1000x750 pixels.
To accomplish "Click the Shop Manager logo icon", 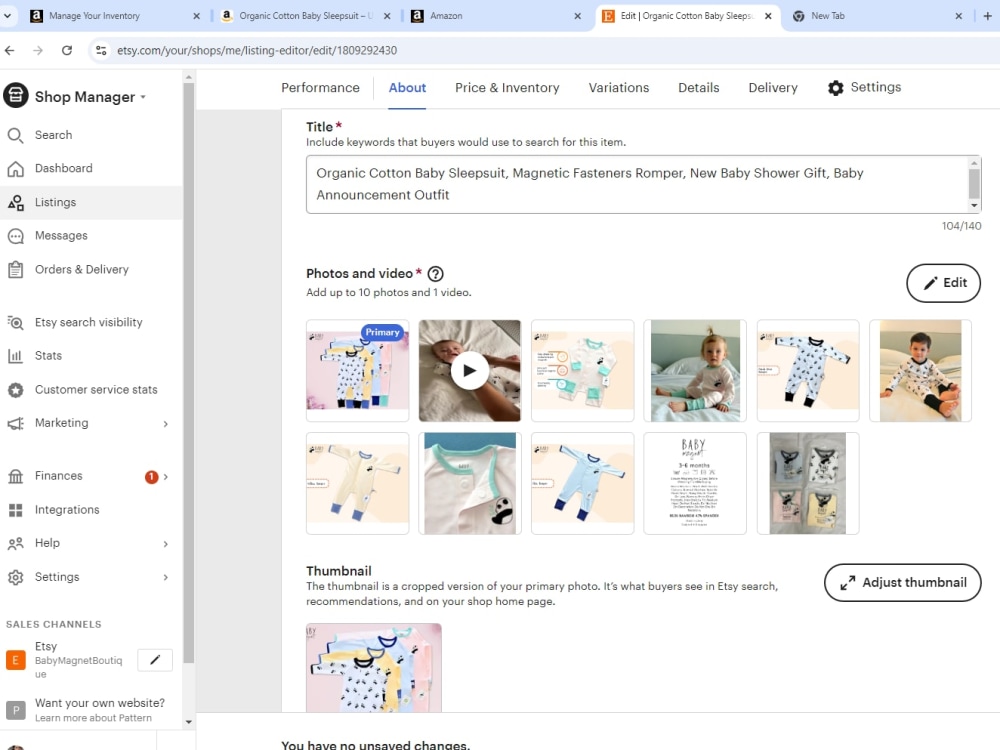I will pyautogui.click(x=16, y=96).
